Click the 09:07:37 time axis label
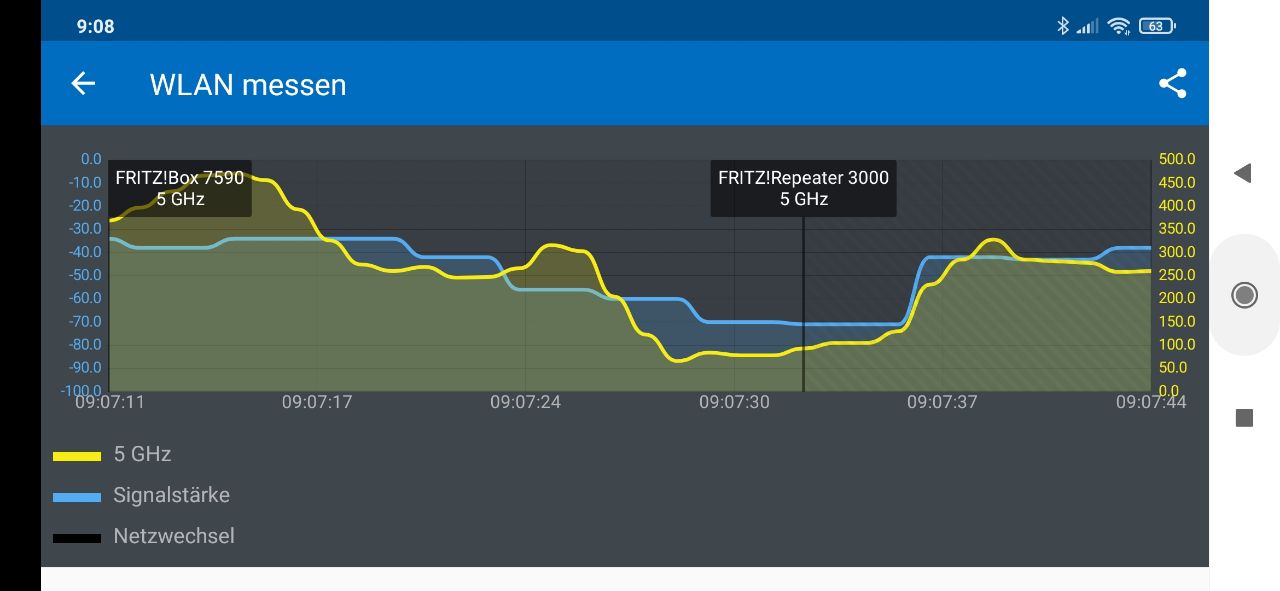This screenshot has width=1280, height=591. (942, 402)
